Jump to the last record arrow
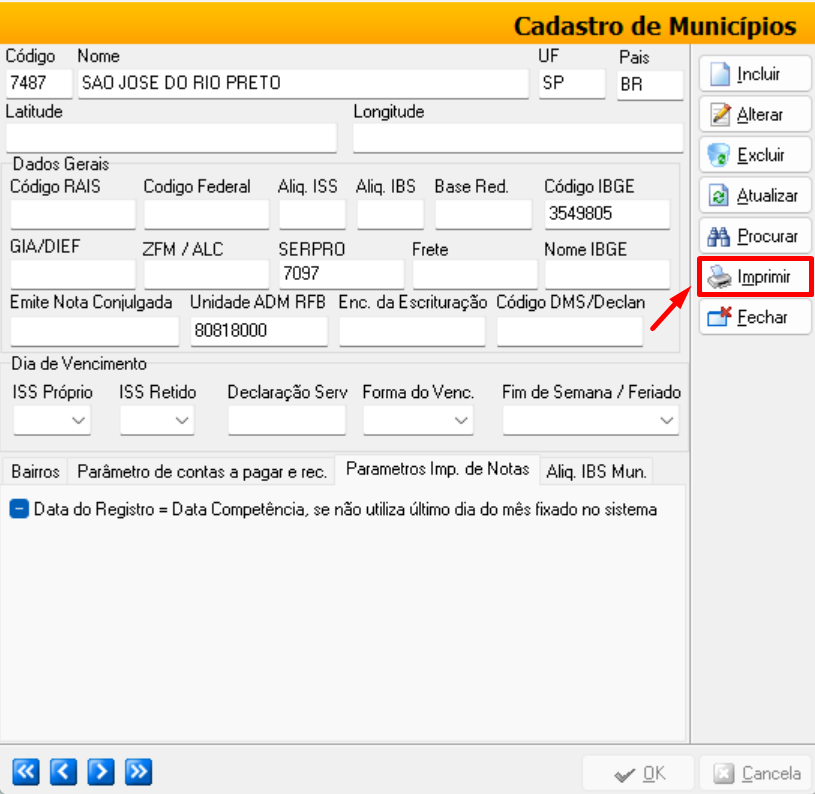 [x=138, y=771]
